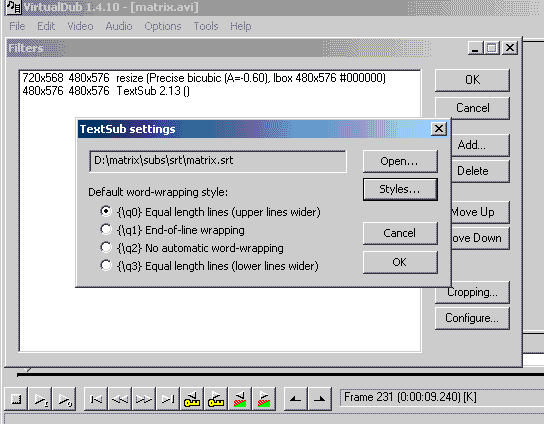Step backward one frame
This screenshot has height=424, width=544.
pyautogui.click(x=120, y=399)
